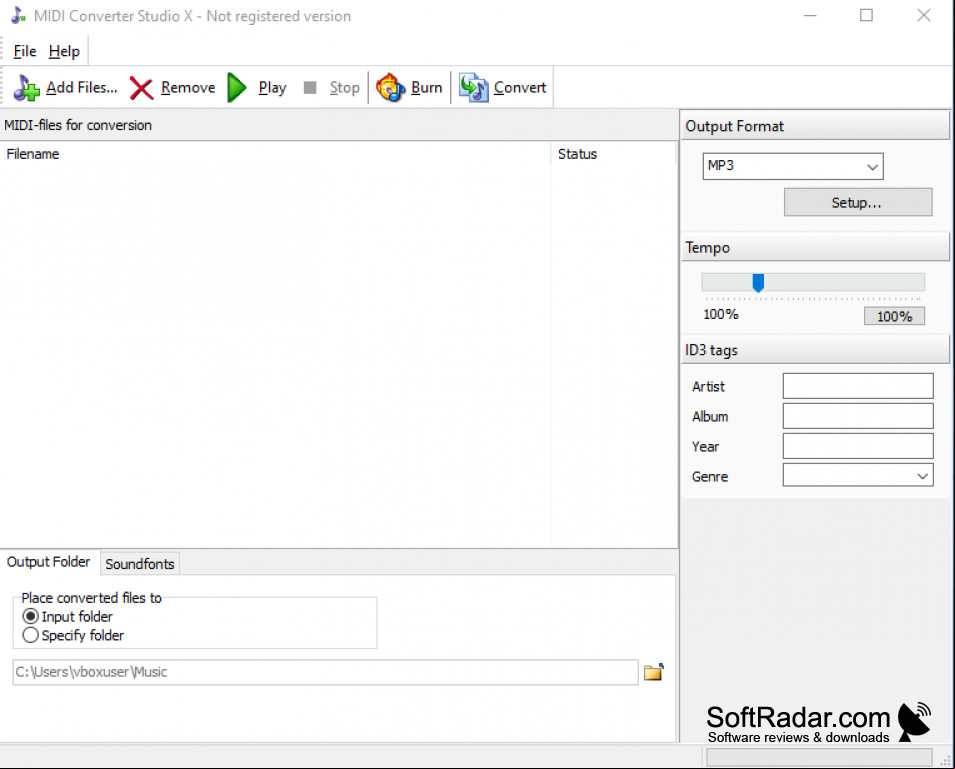Click the red X Remove icon
955x769 pixels.
coord(141,88)
